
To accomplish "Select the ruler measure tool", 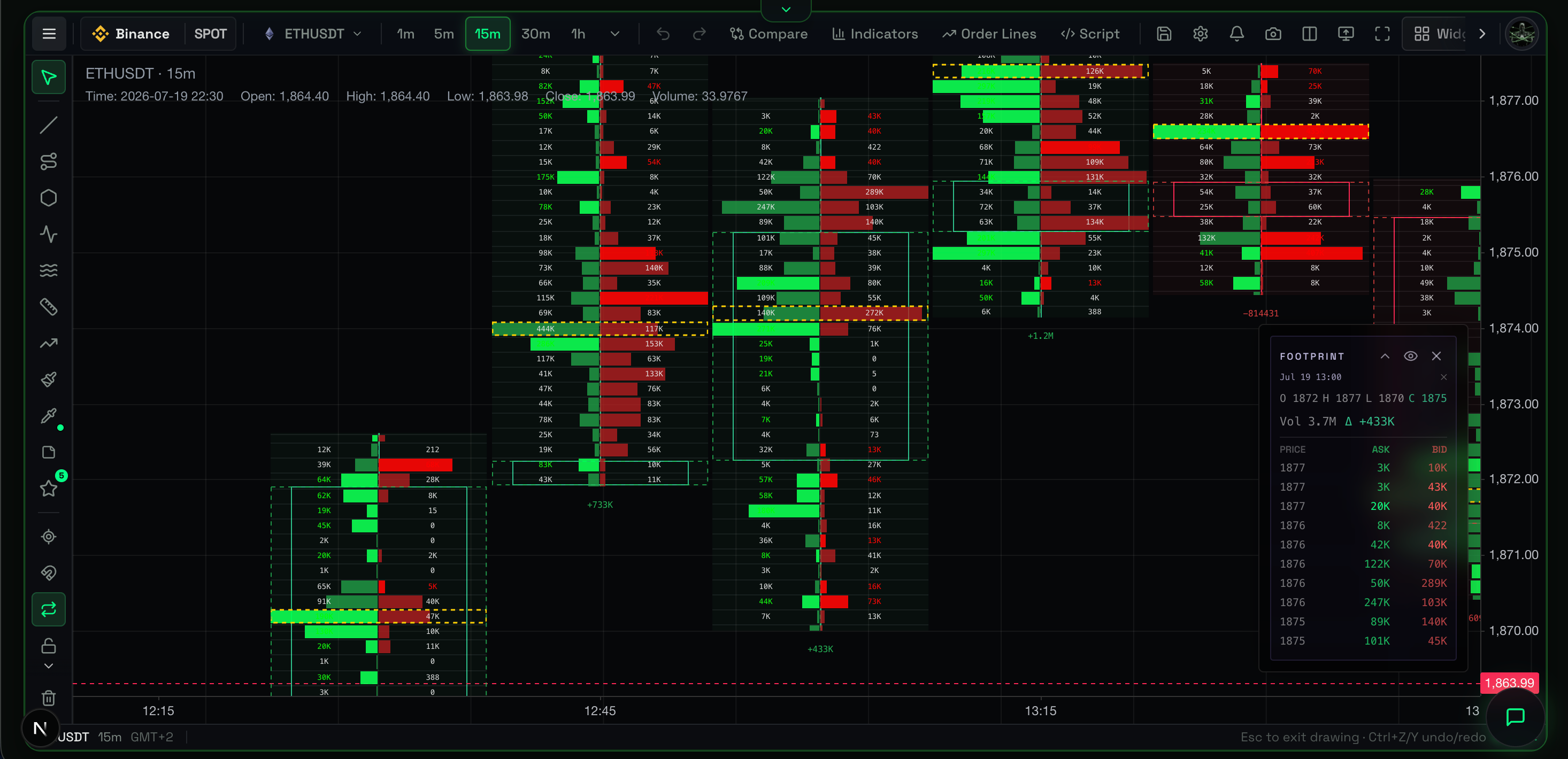I will pos(49,306).
